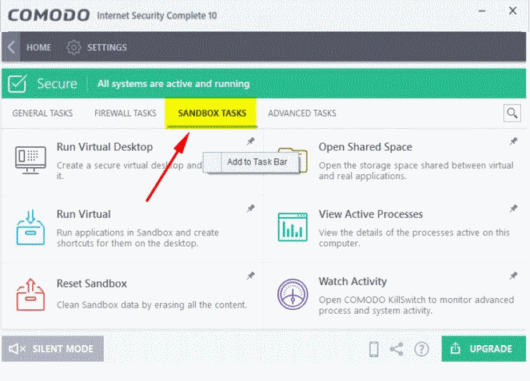Open the mobile phone icon
The image size is (530, 381).
pos(374,349)
